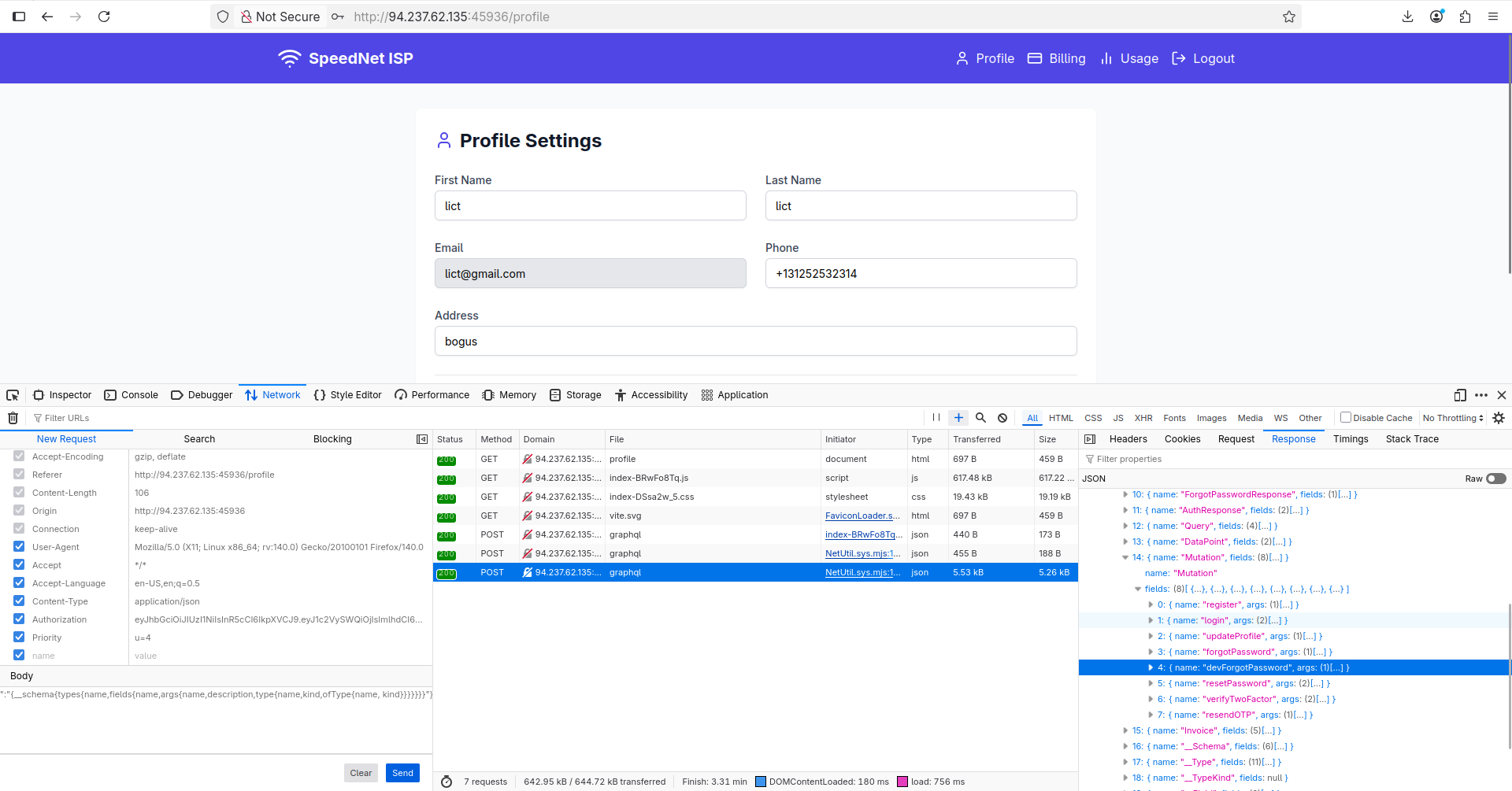The height and width of the screenshot is (791, 1512).
Task: Uncheck the Accept-Language header checkbox
Action: tap(19, 583)
